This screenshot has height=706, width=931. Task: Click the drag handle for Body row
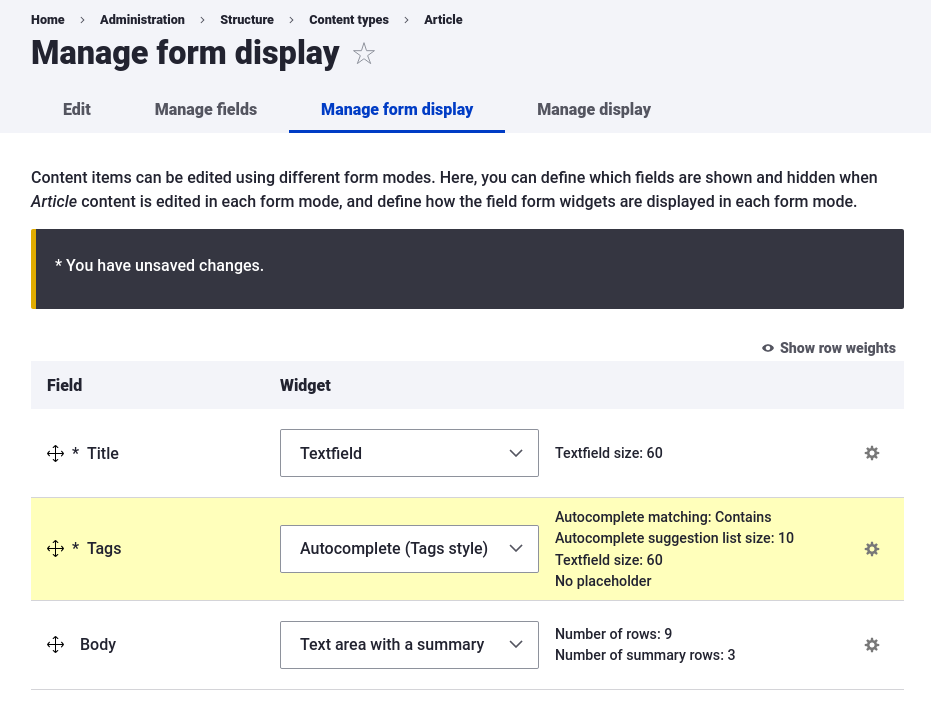tap(56, 645)
